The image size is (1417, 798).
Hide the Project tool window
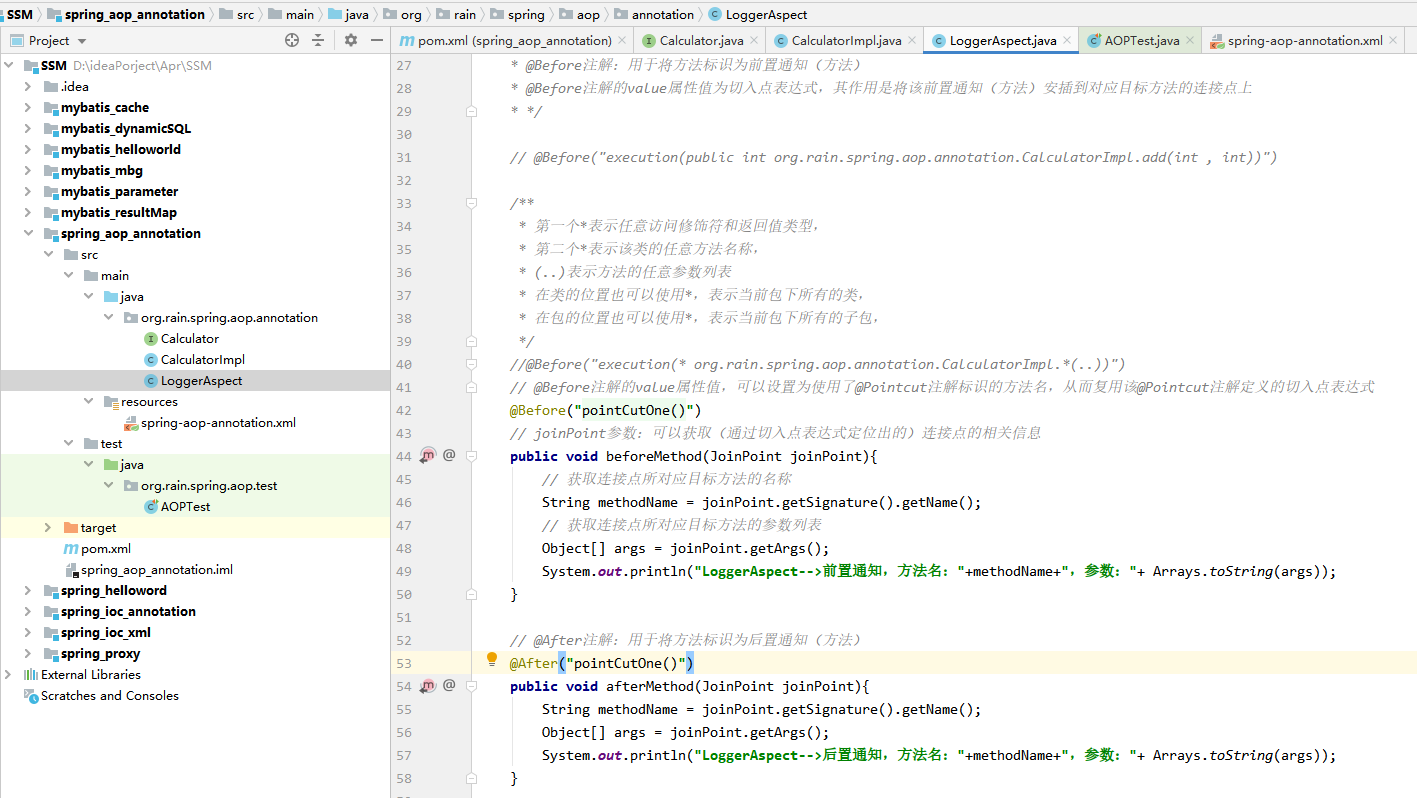[x=377, y=40]
